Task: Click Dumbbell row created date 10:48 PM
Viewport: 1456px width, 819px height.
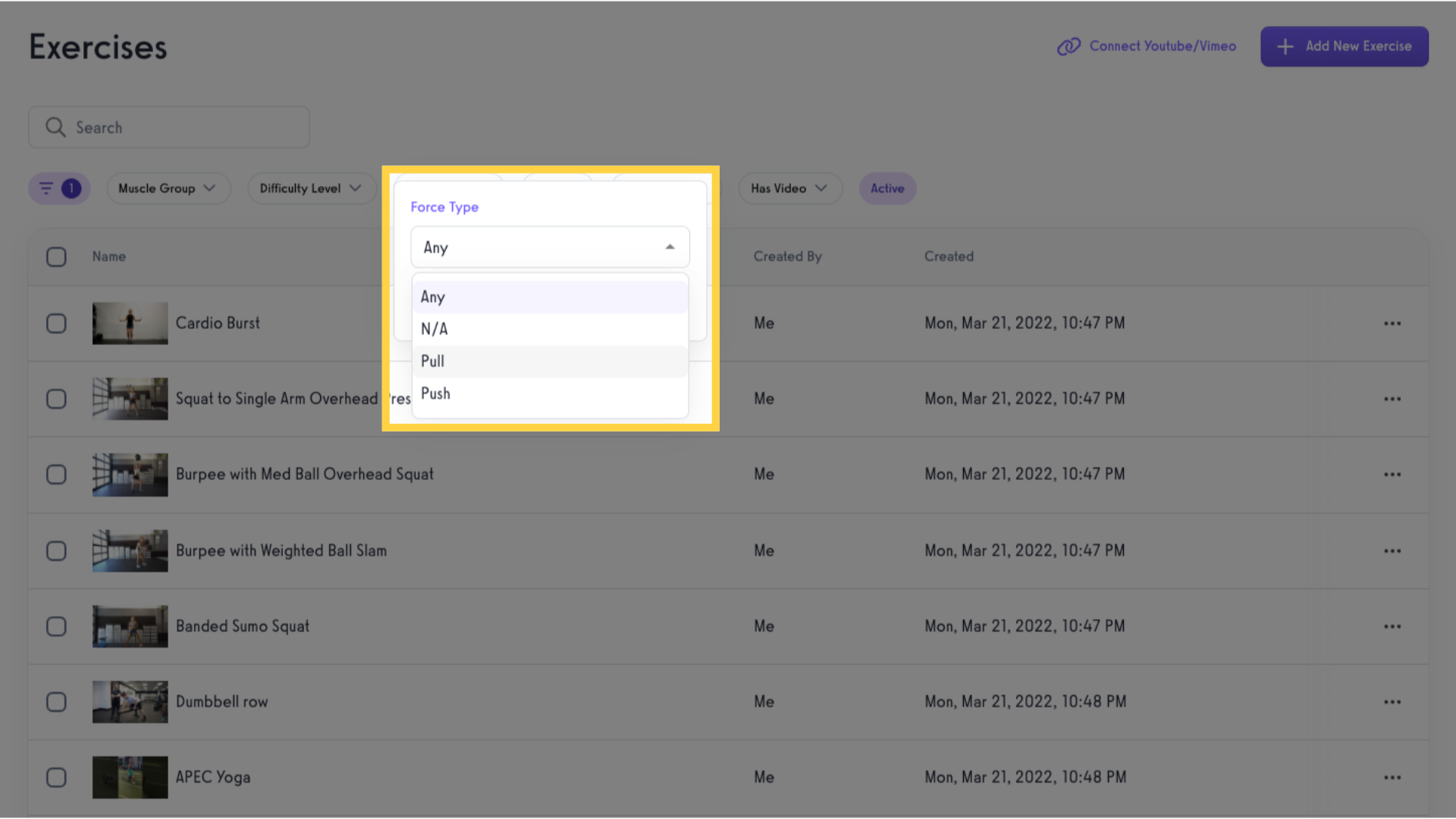Action: tap(1025, 701)
